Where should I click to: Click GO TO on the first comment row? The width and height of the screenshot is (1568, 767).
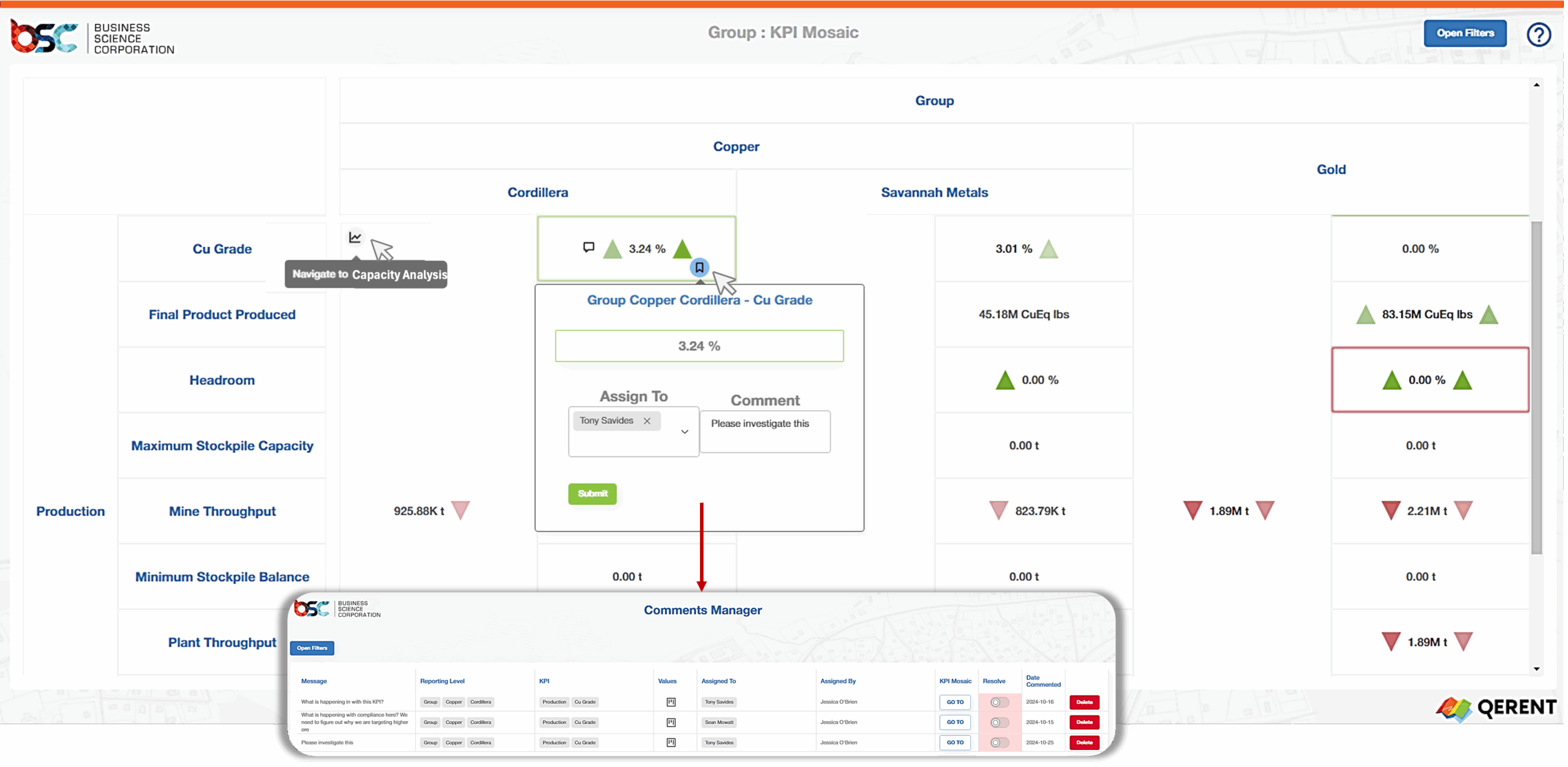coord(954,702)
